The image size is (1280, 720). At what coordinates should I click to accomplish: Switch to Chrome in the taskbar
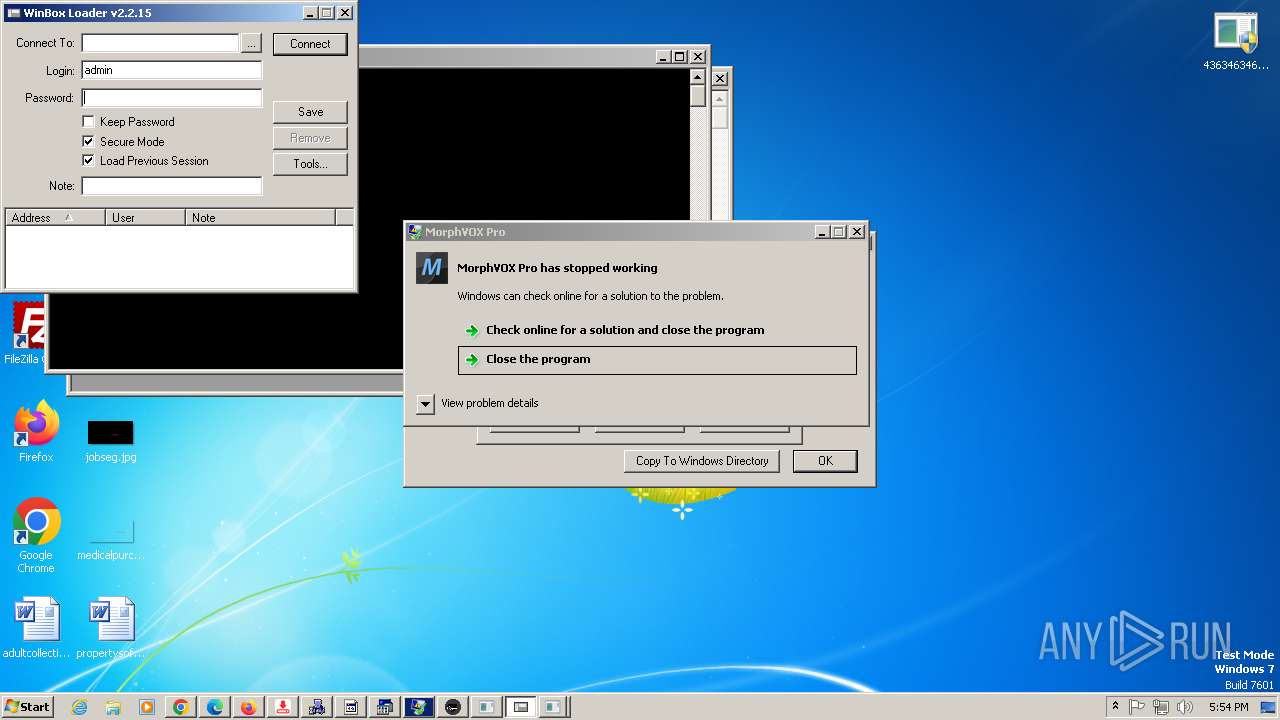(x=181, y=707)
